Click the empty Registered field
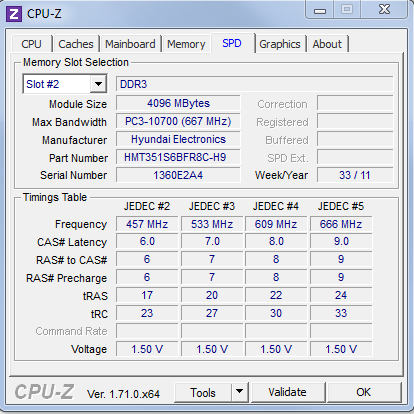 point(355,121)
